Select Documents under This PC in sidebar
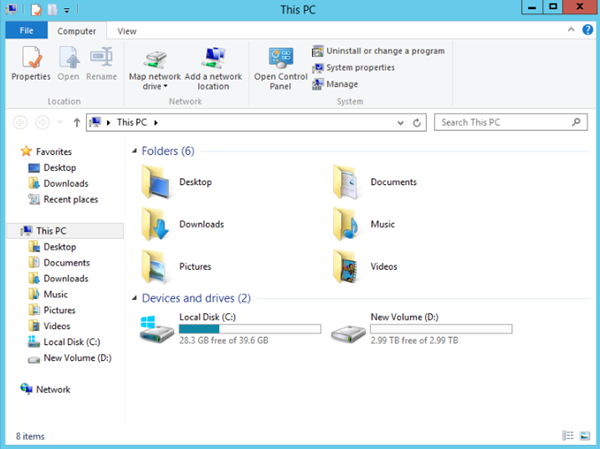600x449 pixels. 59,263
